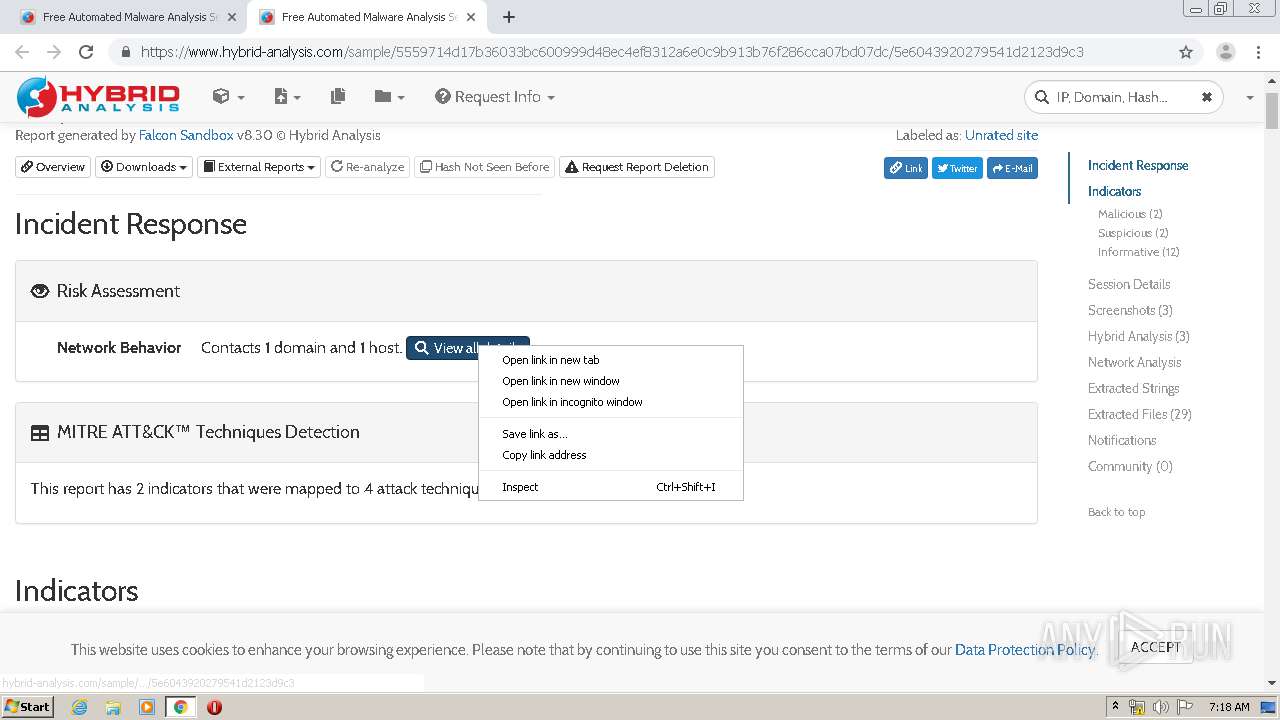Share the report via the Twitter button
The image size is (1280, 720).
pyautogui.click(x=957, y=168)
